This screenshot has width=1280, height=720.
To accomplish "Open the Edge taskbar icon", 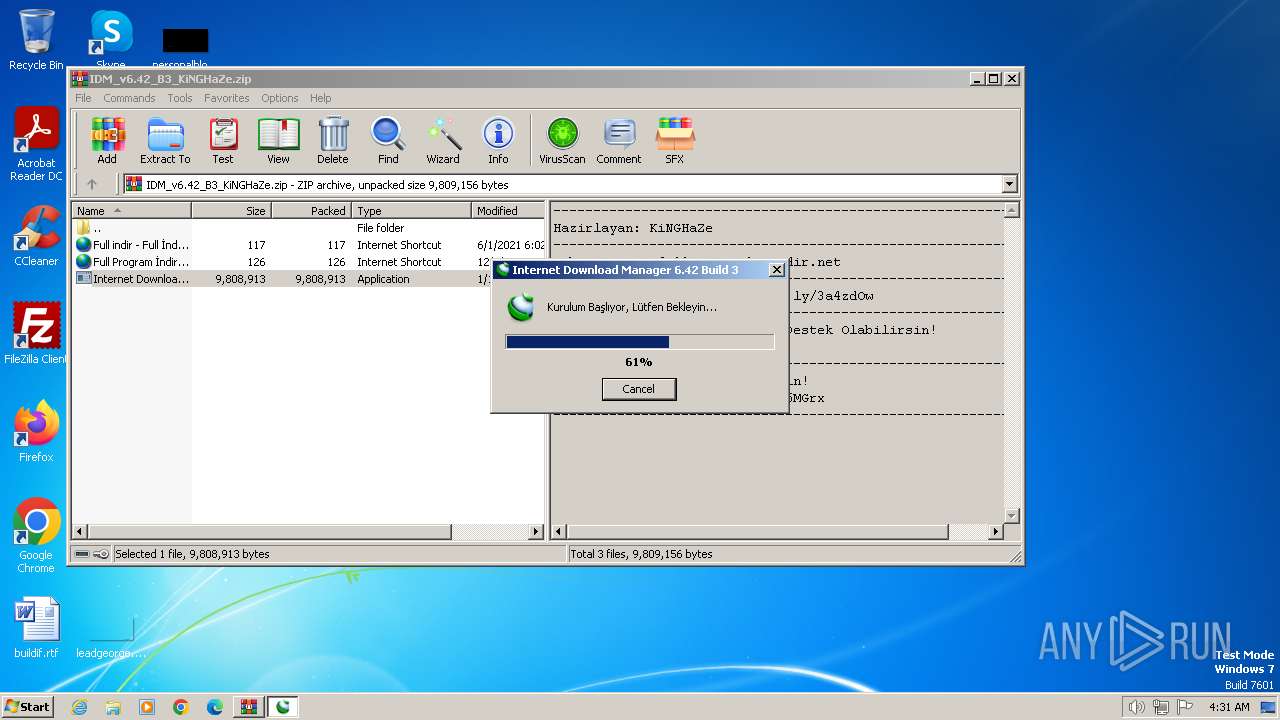I will tap(215, 707).
